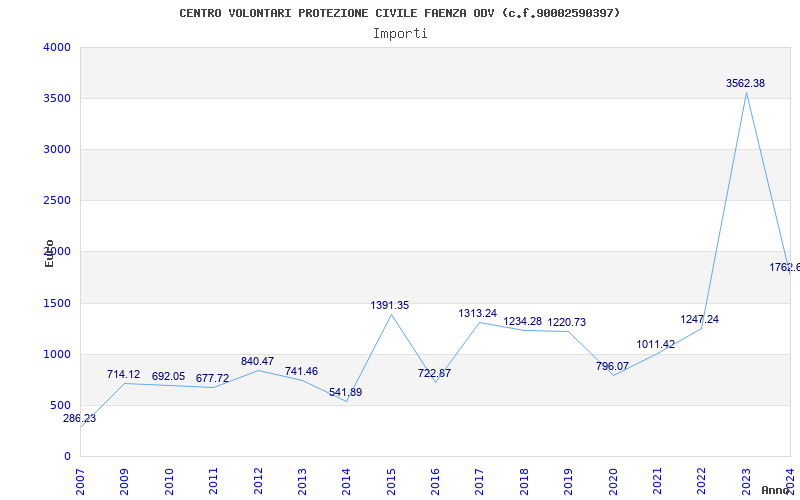Click the 1011.42 data label
Image resolution: width=800 pixels, height=500 pixels.
coord(656,344)
